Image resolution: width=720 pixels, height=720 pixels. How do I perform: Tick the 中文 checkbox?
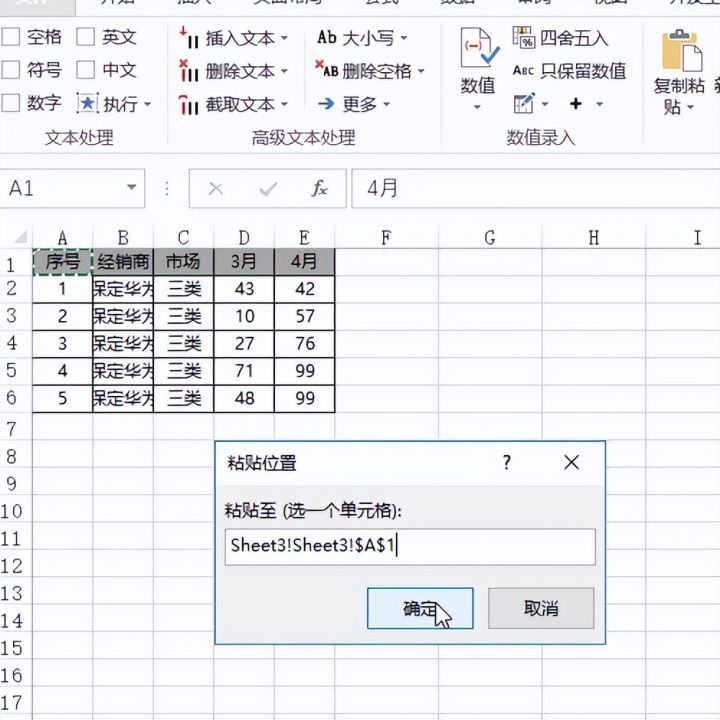click(x=85, y=70)
